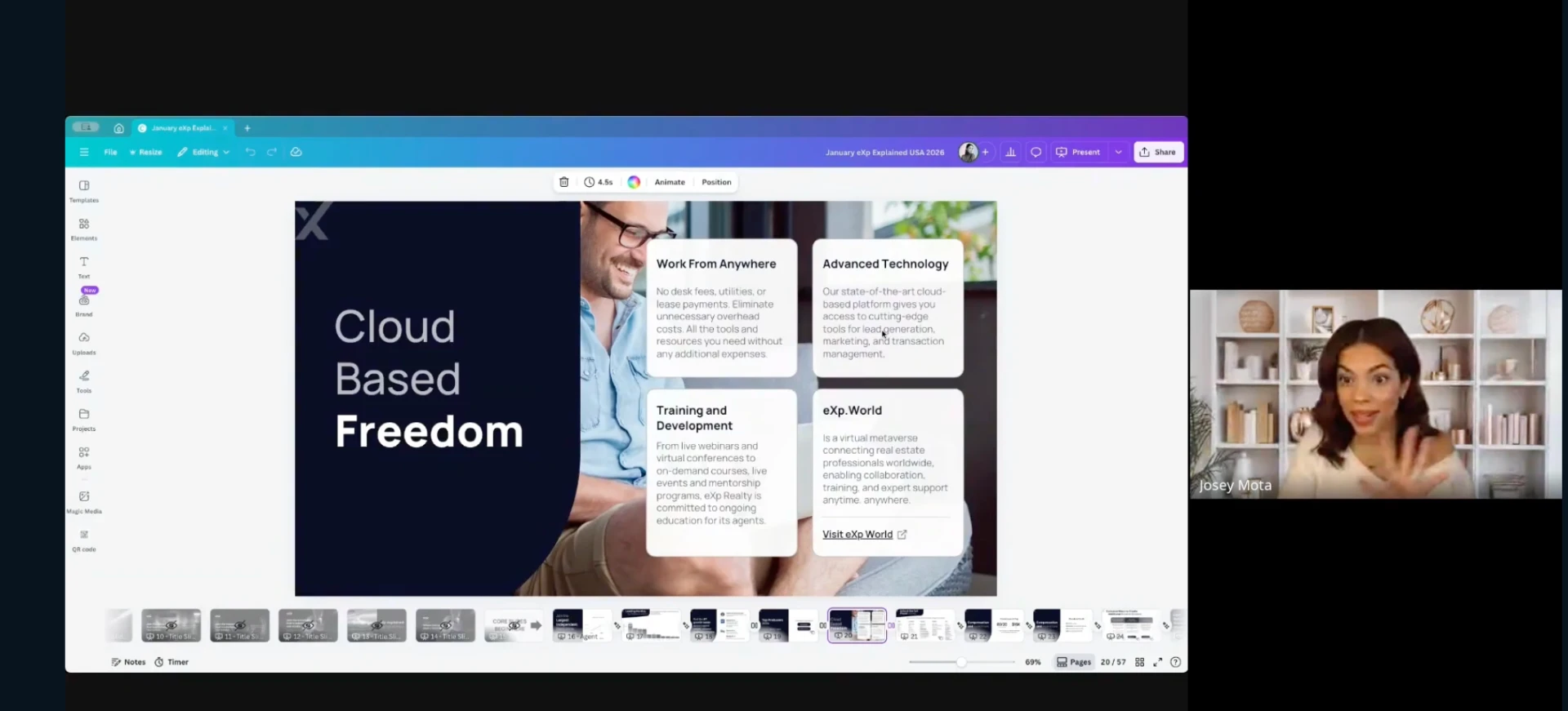Unhide slide 12 via eye icon

309,625
